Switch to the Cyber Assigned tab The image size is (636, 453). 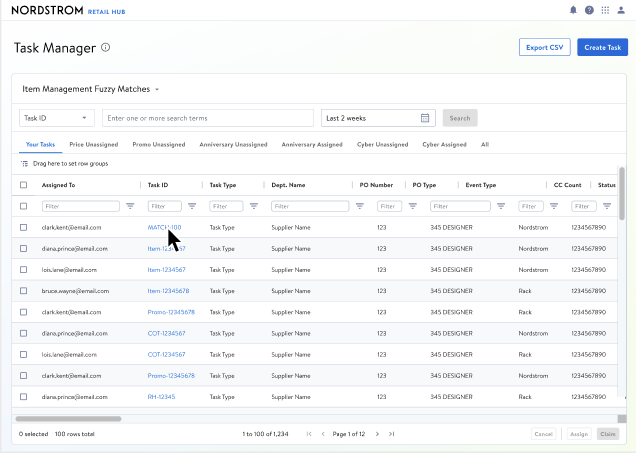coord(444,144)
